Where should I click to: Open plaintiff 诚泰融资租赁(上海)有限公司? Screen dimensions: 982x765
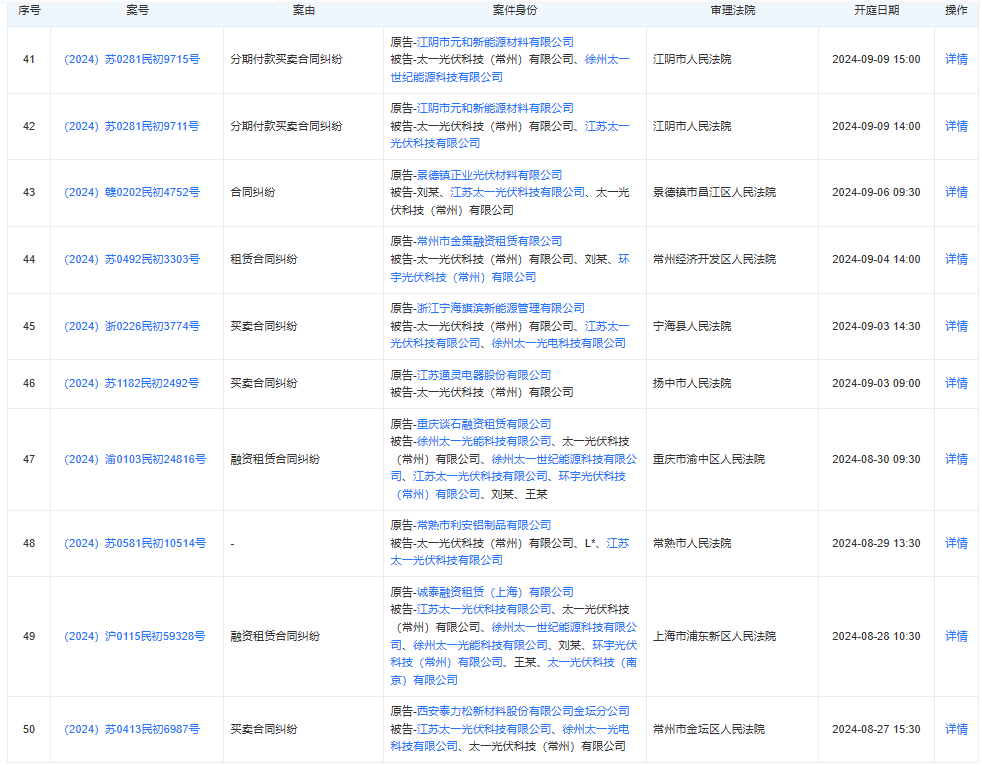click(495, 592)
